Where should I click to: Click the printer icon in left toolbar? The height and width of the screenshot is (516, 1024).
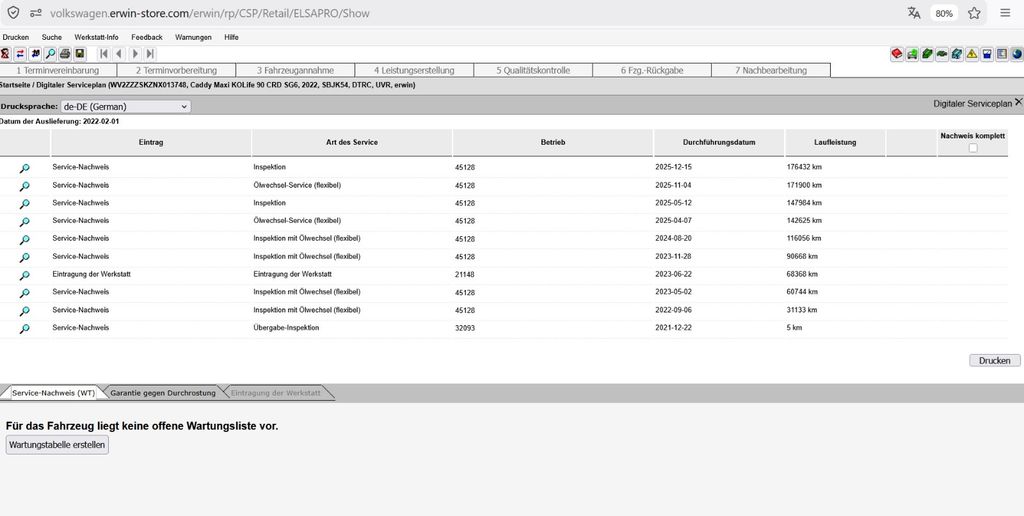tap(65, 54)
